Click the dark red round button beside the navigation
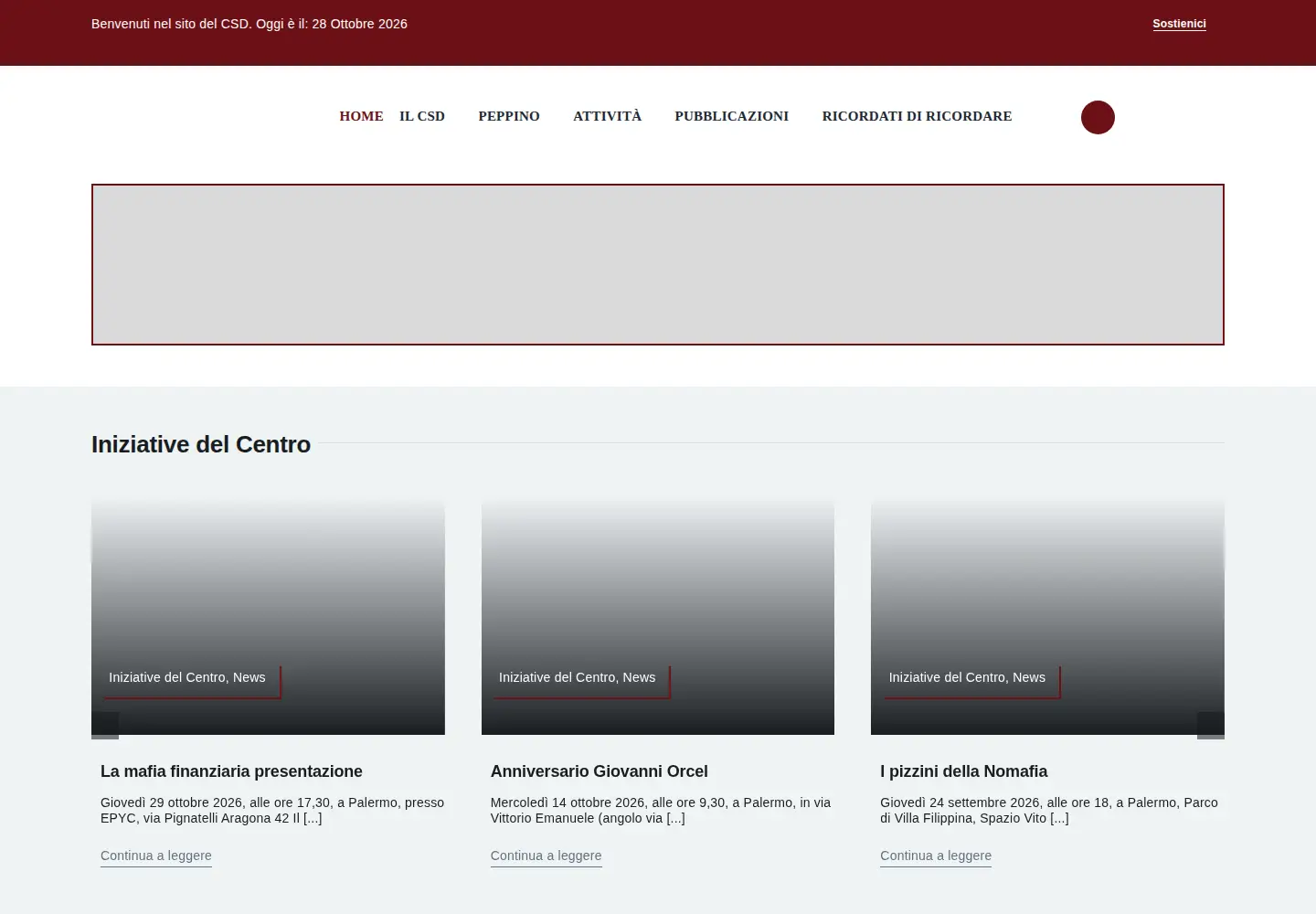 pos(1098,117)
